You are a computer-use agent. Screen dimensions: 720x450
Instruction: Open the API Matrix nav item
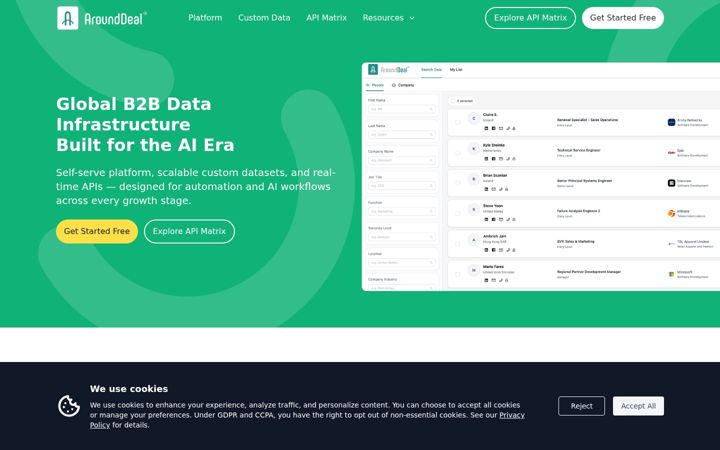(x=326, y=18)
